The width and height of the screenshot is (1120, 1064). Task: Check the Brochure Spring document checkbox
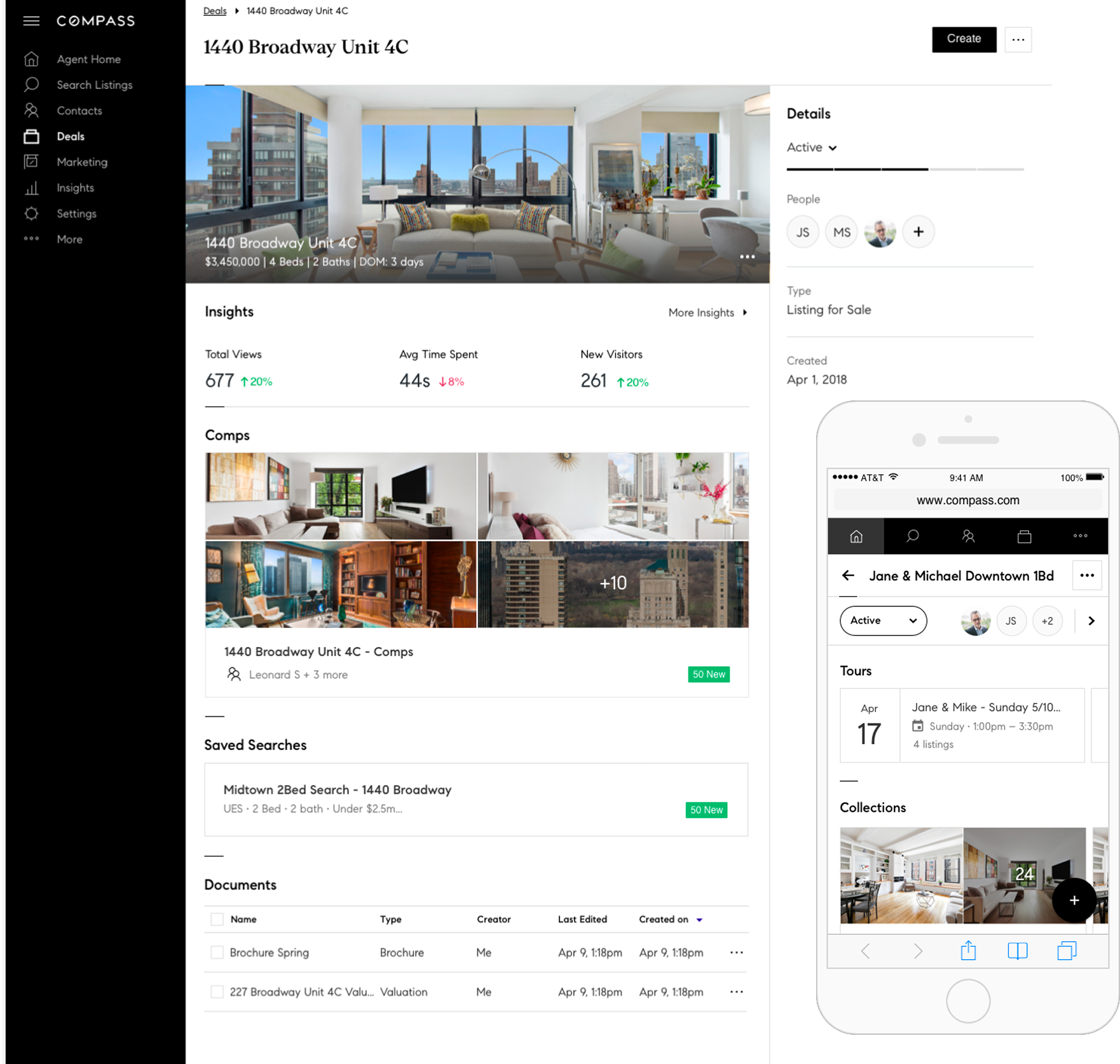tap(217, 952)
